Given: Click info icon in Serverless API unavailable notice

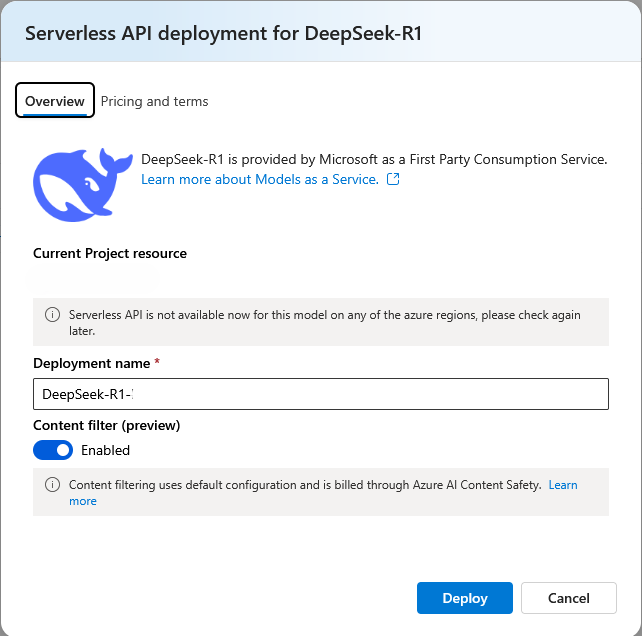Looking at the screenshot, I should tap(52, 315).
